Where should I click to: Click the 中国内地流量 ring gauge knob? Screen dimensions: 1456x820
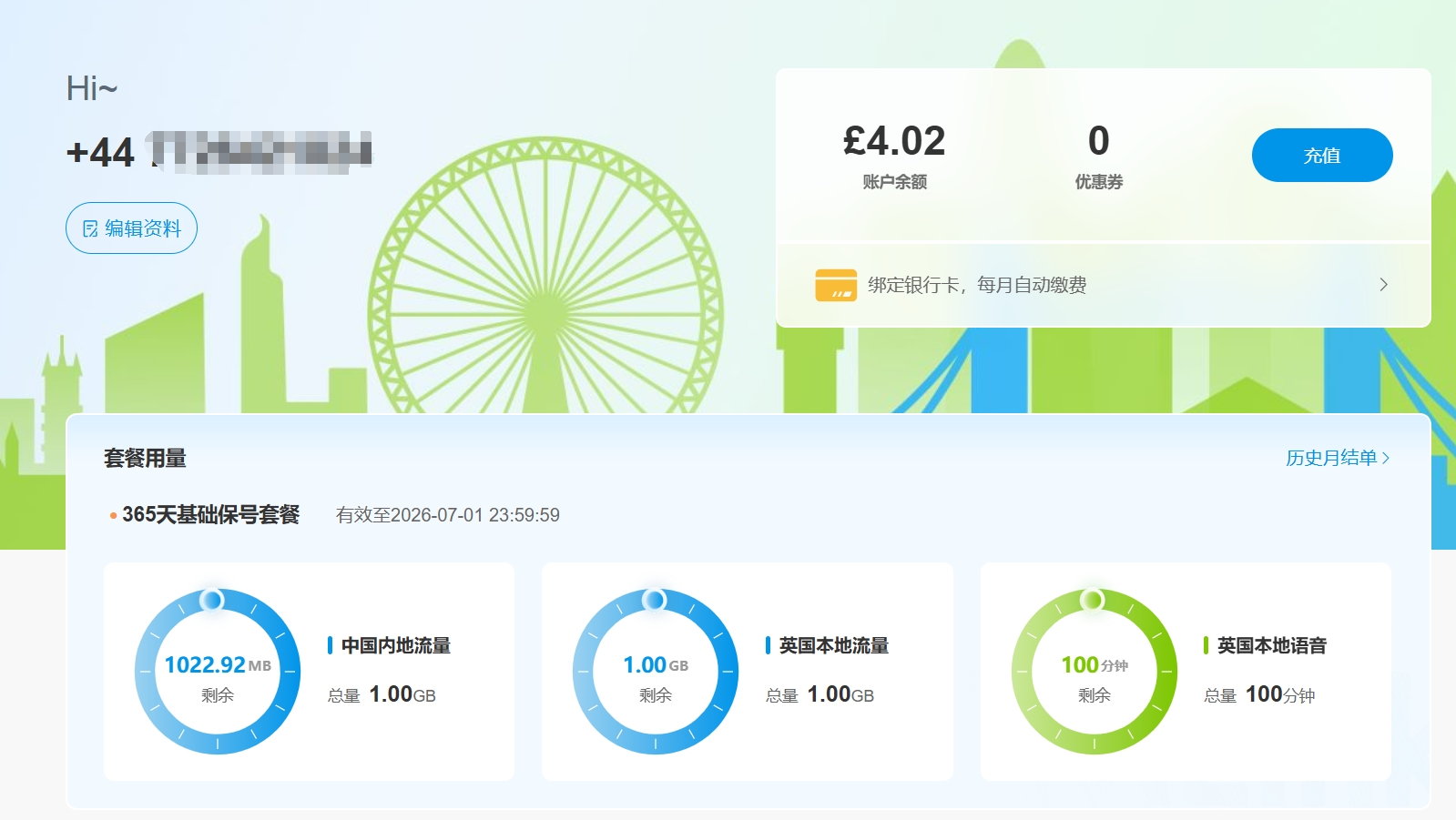coord(212,600)
